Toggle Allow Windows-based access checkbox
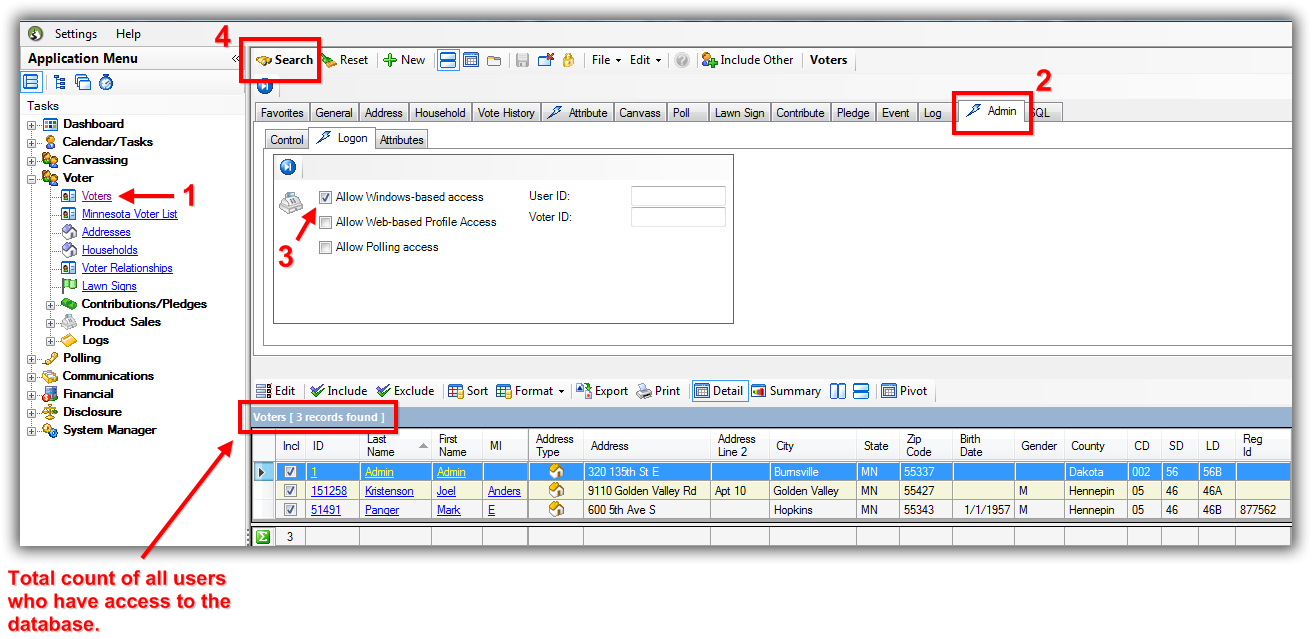The width and height of the screenshot is (1312, 639). [325, 197]
